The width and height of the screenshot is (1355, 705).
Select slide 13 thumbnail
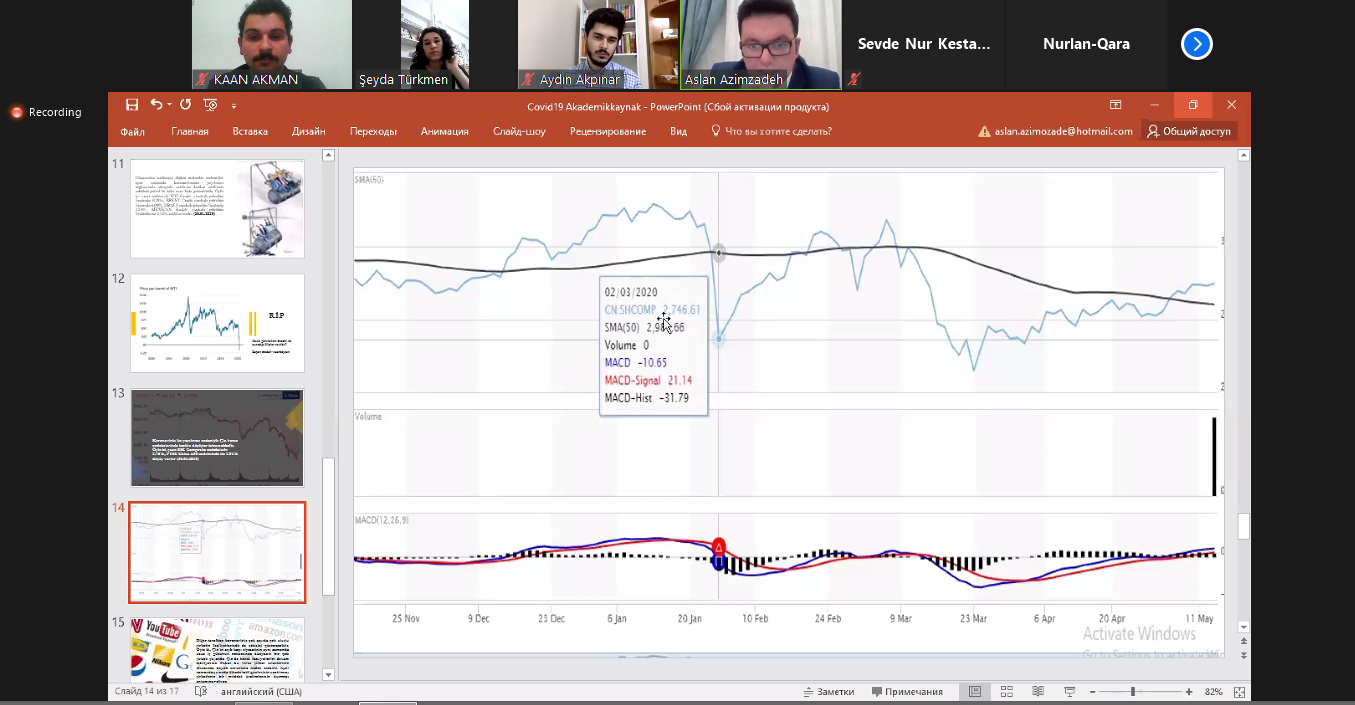(x=217, y=437)
